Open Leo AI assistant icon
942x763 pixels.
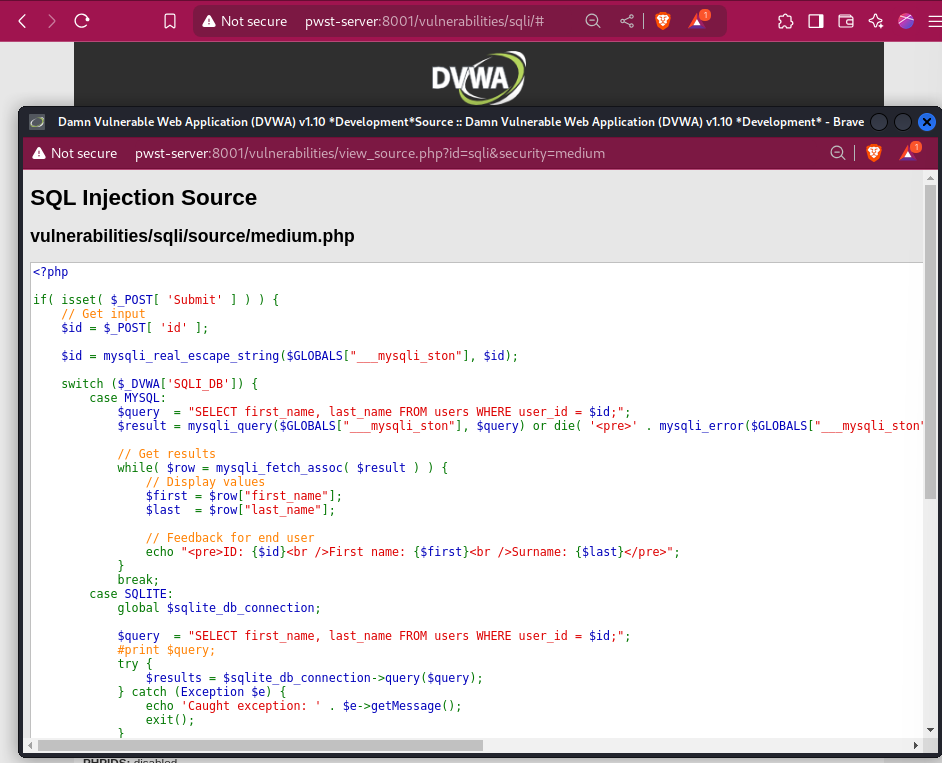click(876, 21)
